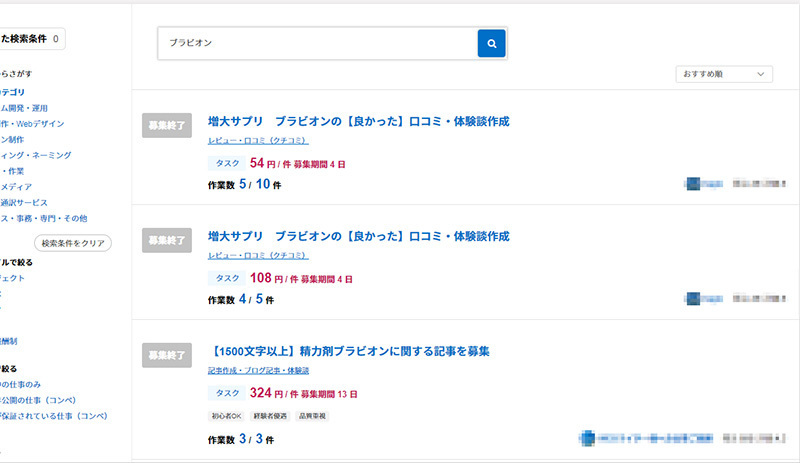Filter by 保証されている仕事（コンペ）
The width and height of the screenshot is (800, 463).
pos(54,416)
